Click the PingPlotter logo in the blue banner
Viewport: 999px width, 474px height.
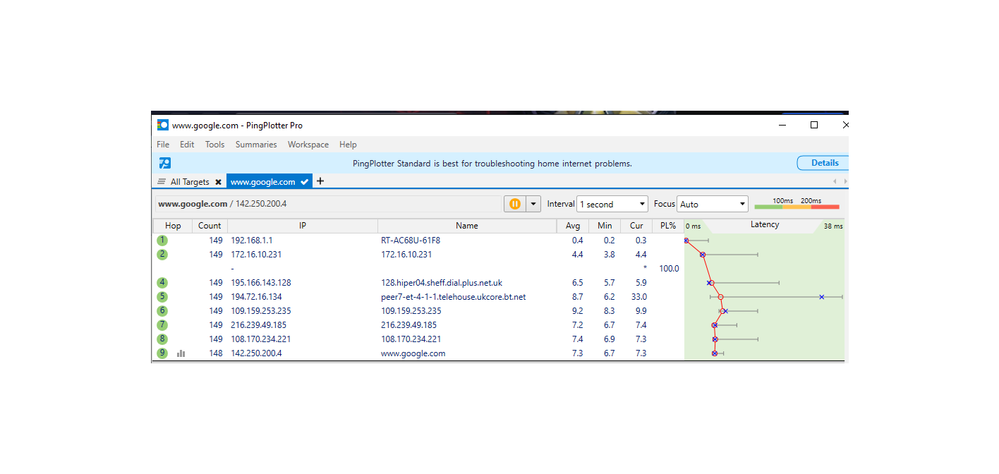coord(165,163)
